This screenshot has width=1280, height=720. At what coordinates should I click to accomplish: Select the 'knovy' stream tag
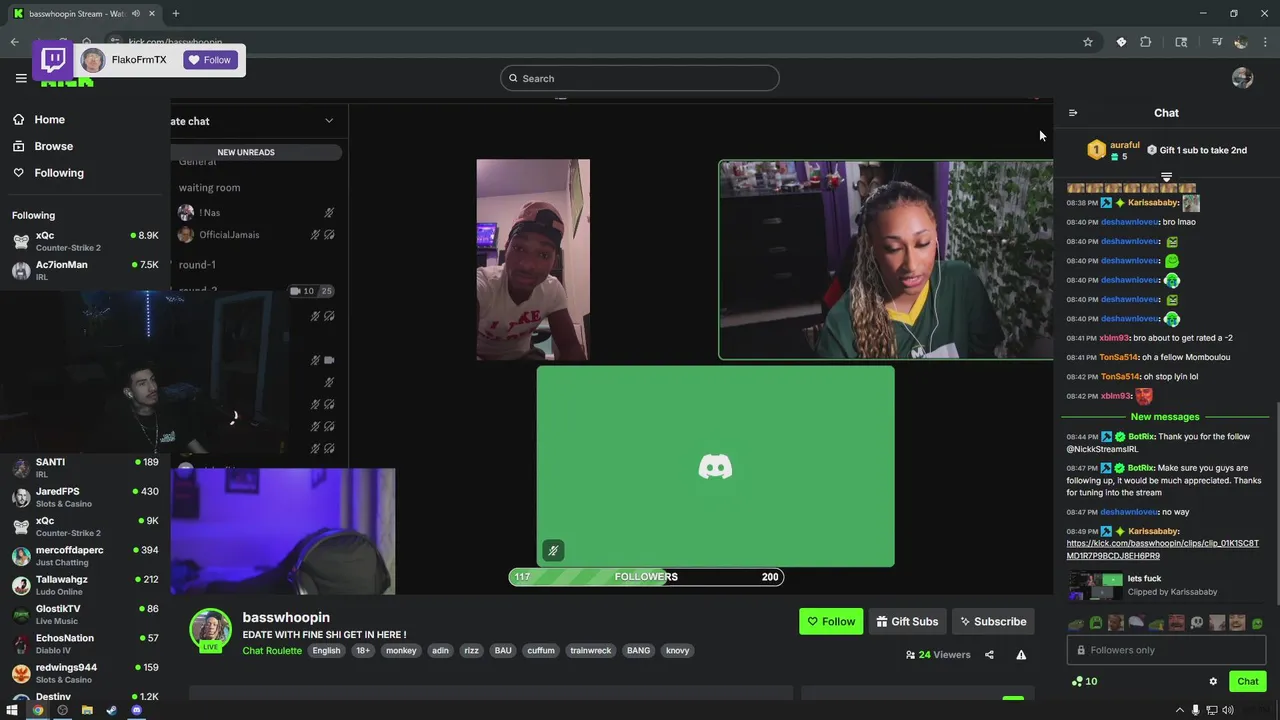pos(677,650)
